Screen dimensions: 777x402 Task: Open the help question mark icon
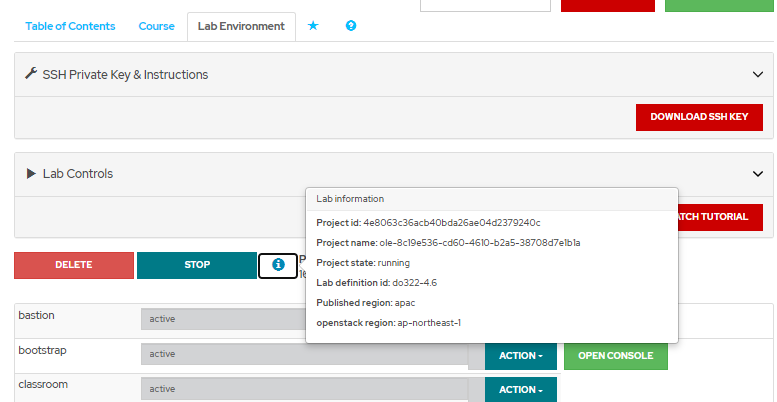pos(351,26)
